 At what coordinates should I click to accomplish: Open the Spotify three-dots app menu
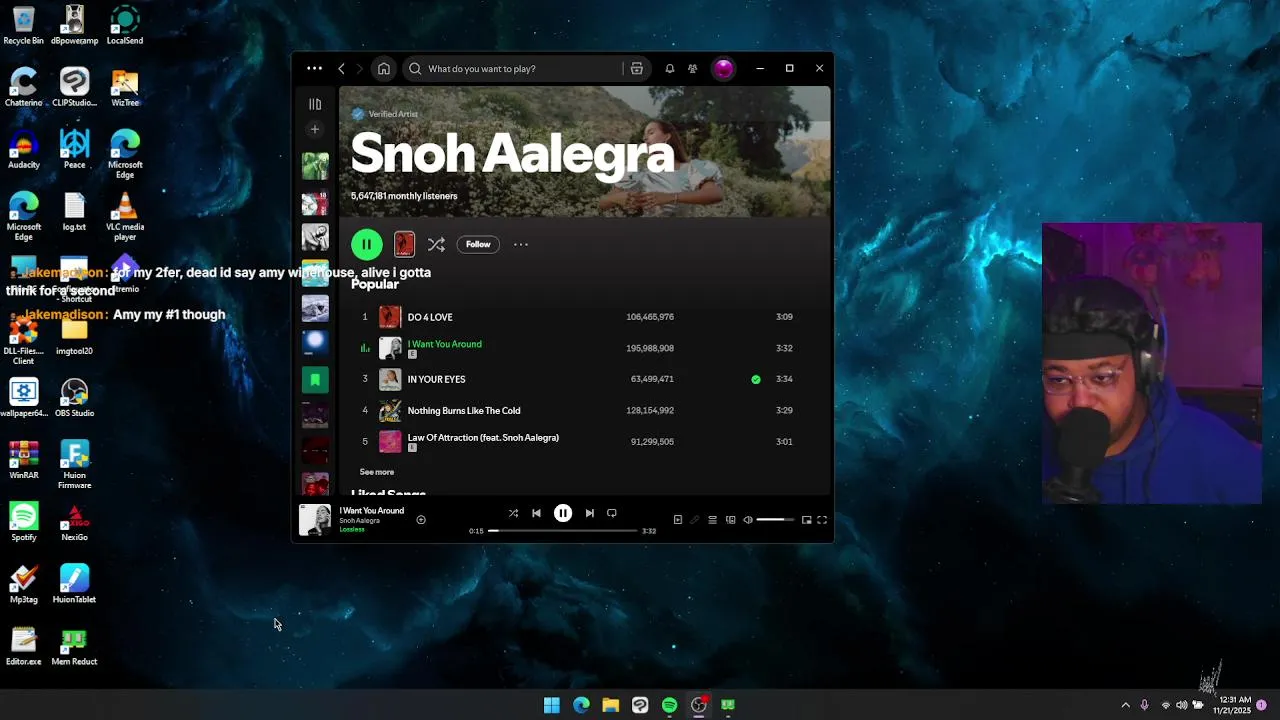tap(314, 69)
